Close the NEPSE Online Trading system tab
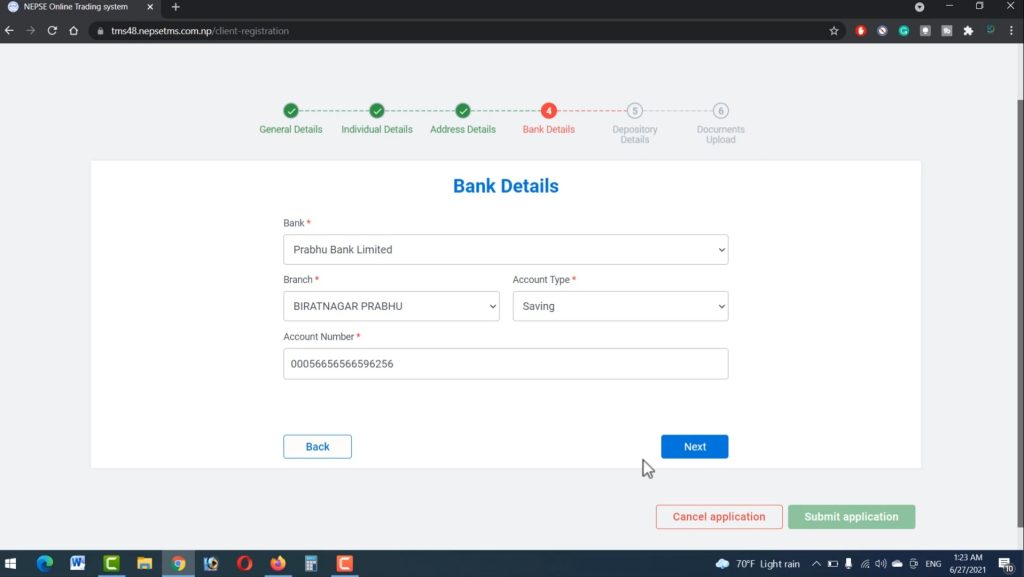This screenshot has height=577, width=1024. (150, 7)
